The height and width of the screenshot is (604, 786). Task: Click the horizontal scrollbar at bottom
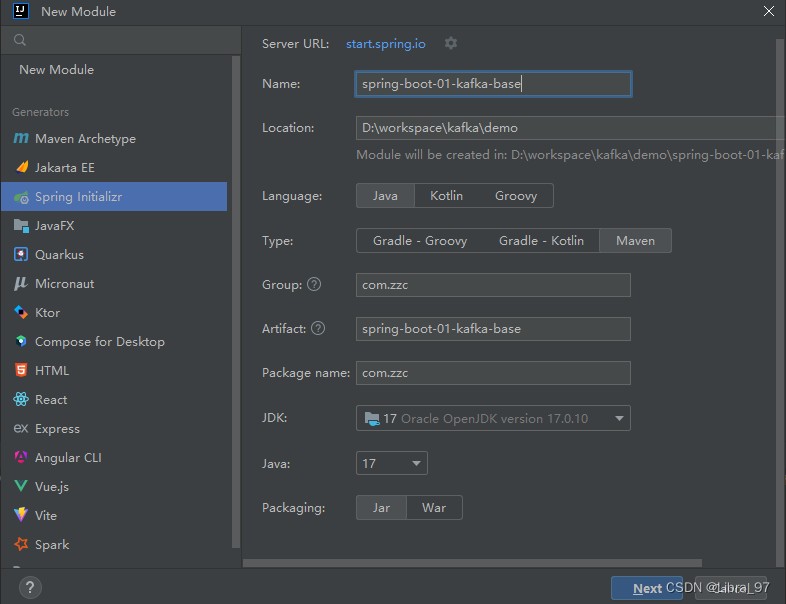point(472,563)
